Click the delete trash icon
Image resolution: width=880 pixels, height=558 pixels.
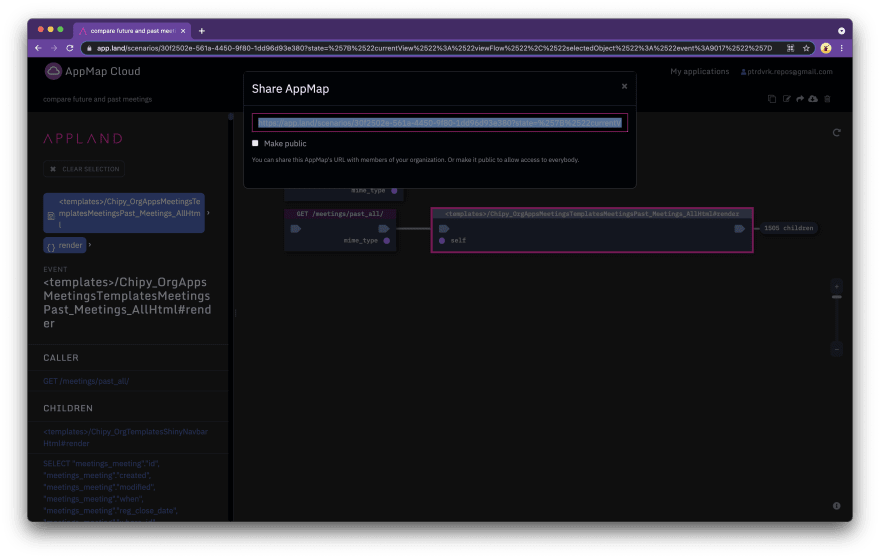click(x=827, y=99)
